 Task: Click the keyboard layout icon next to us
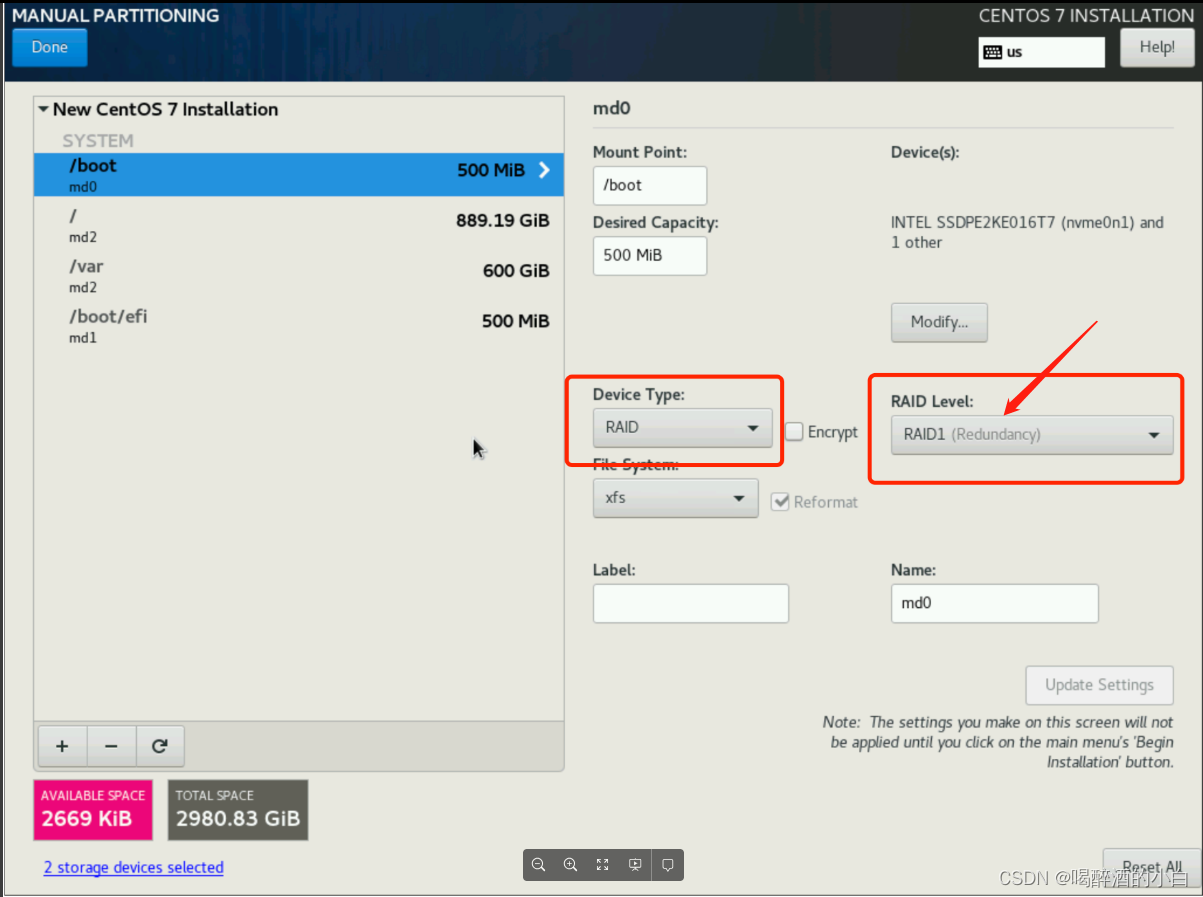[993, 52]
